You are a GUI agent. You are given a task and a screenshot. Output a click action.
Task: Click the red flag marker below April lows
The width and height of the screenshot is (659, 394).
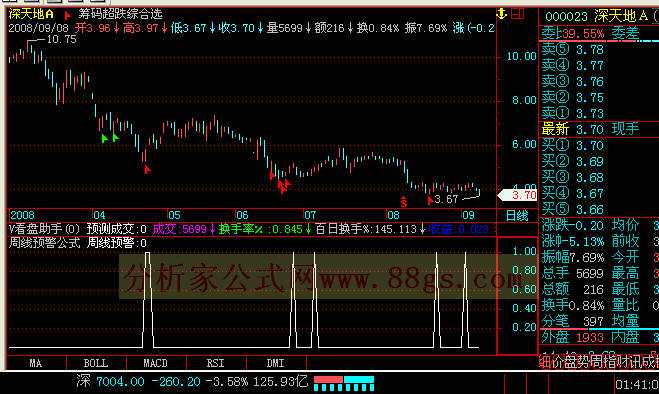click(148, 169)
